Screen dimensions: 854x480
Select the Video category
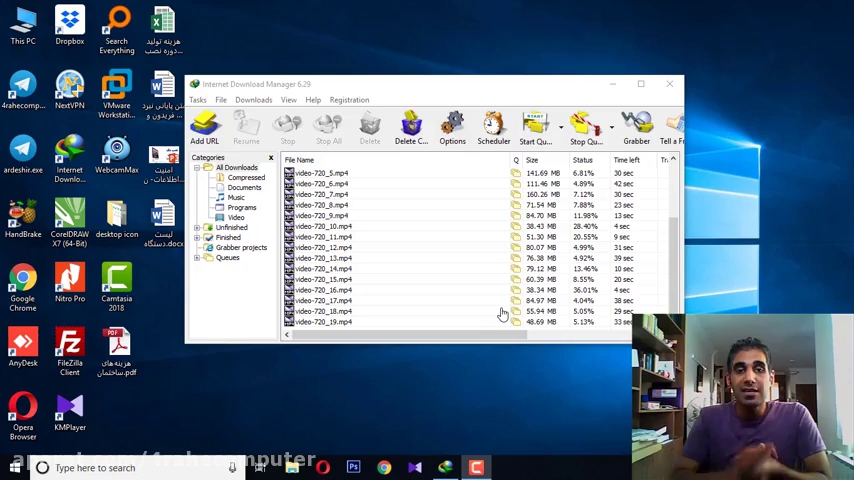pyautogui.click(x=236, y=218)
